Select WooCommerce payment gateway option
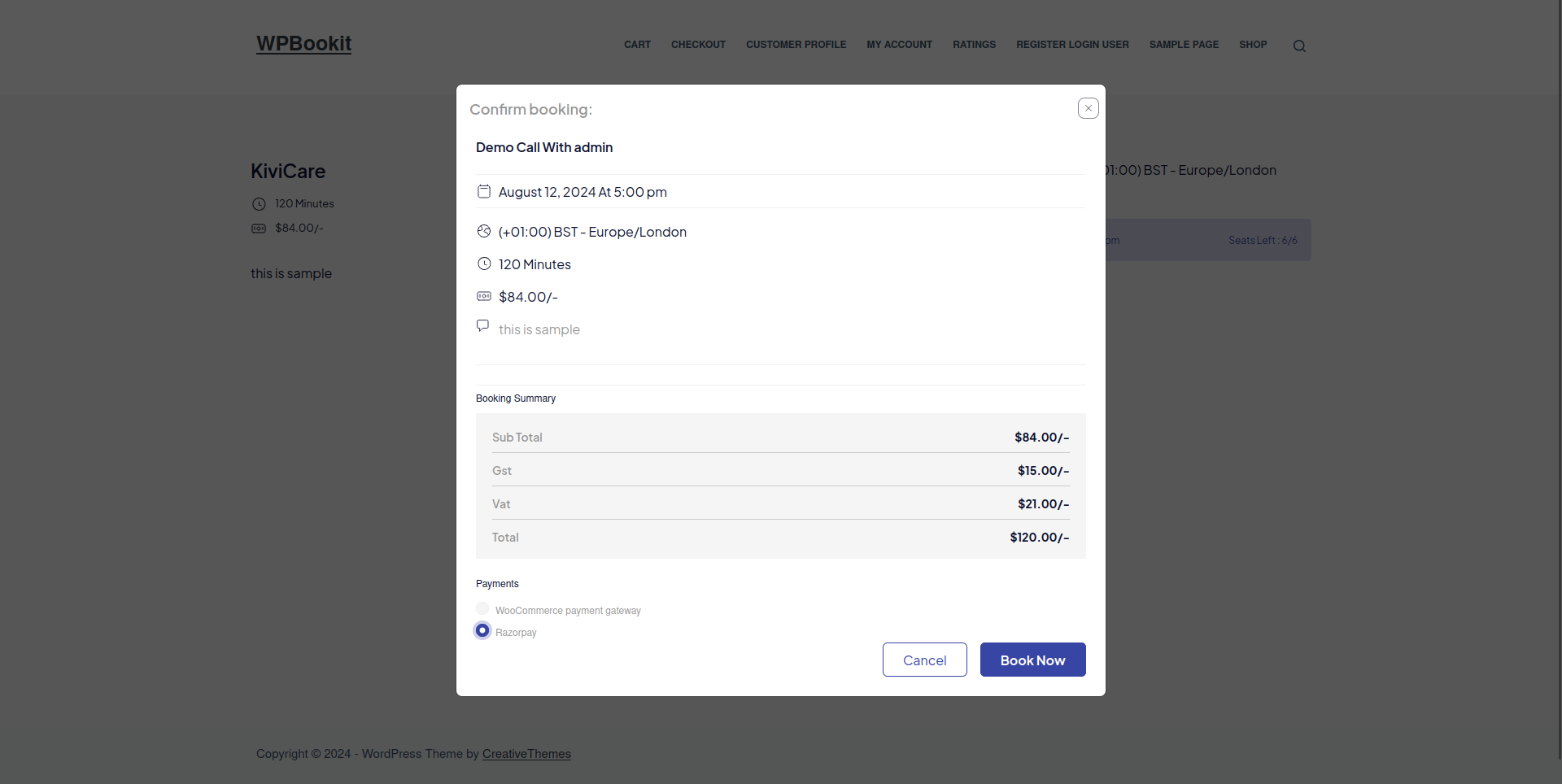1562x784 pixels. (x=482, y=608)
